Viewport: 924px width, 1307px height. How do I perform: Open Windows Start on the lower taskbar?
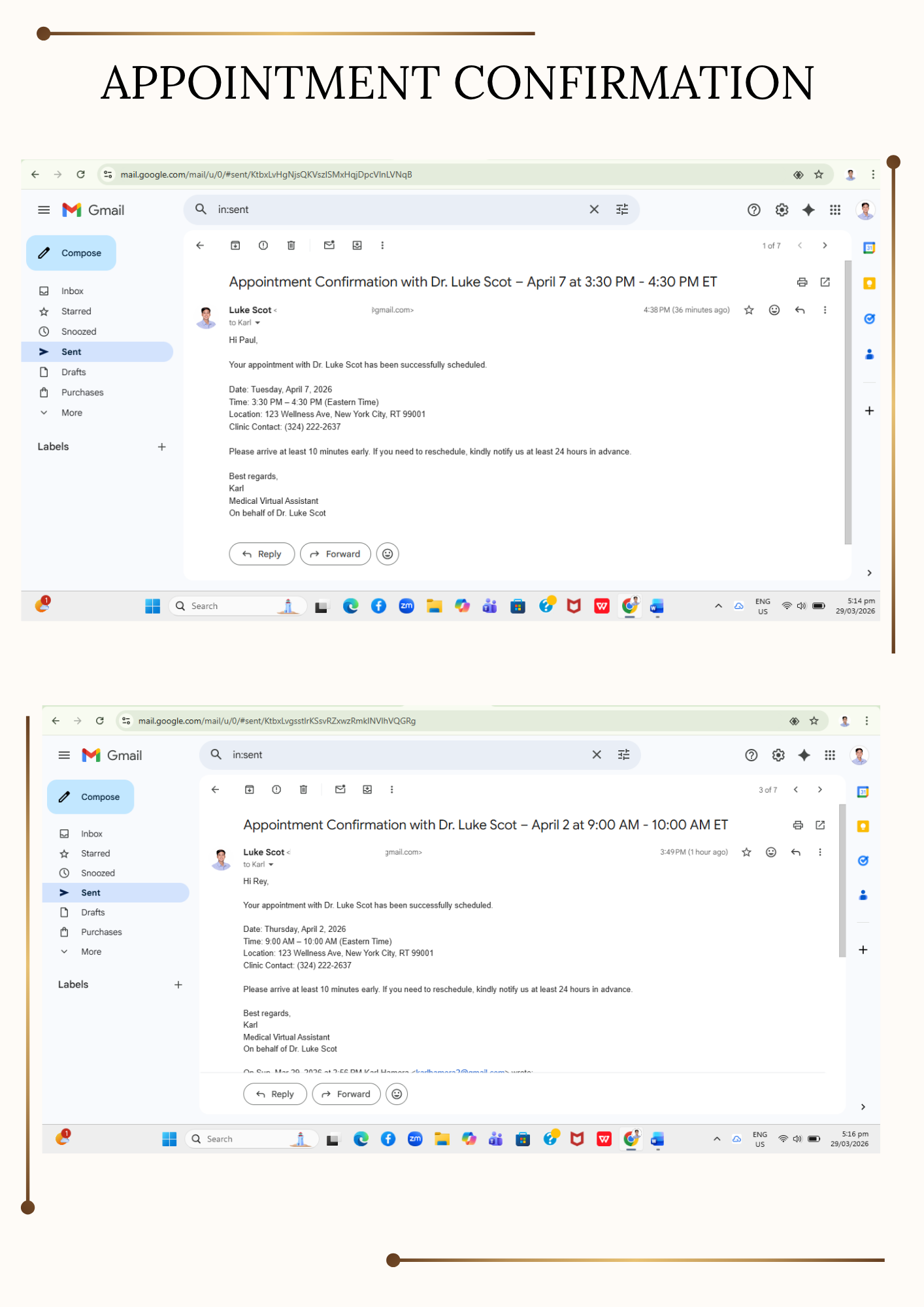point(169,1139)
